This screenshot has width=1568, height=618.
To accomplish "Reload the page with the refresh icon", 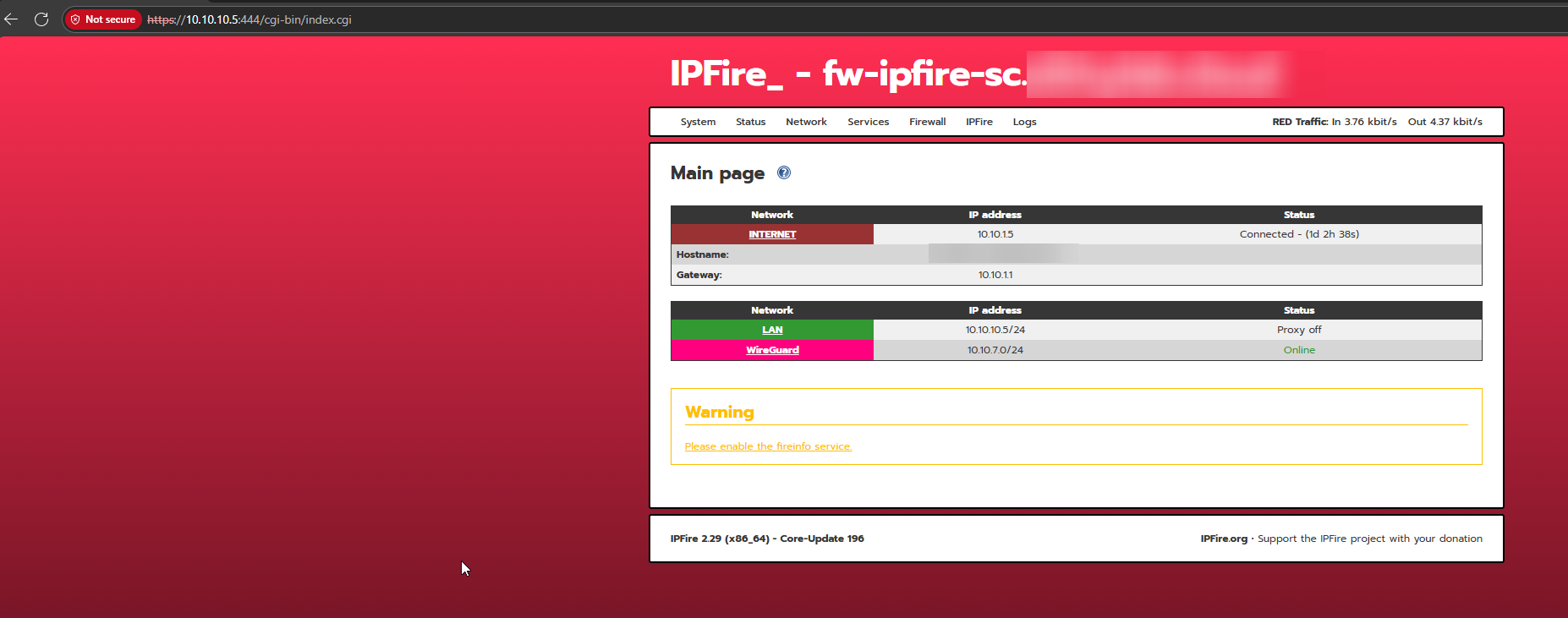I will click(41, 19).
